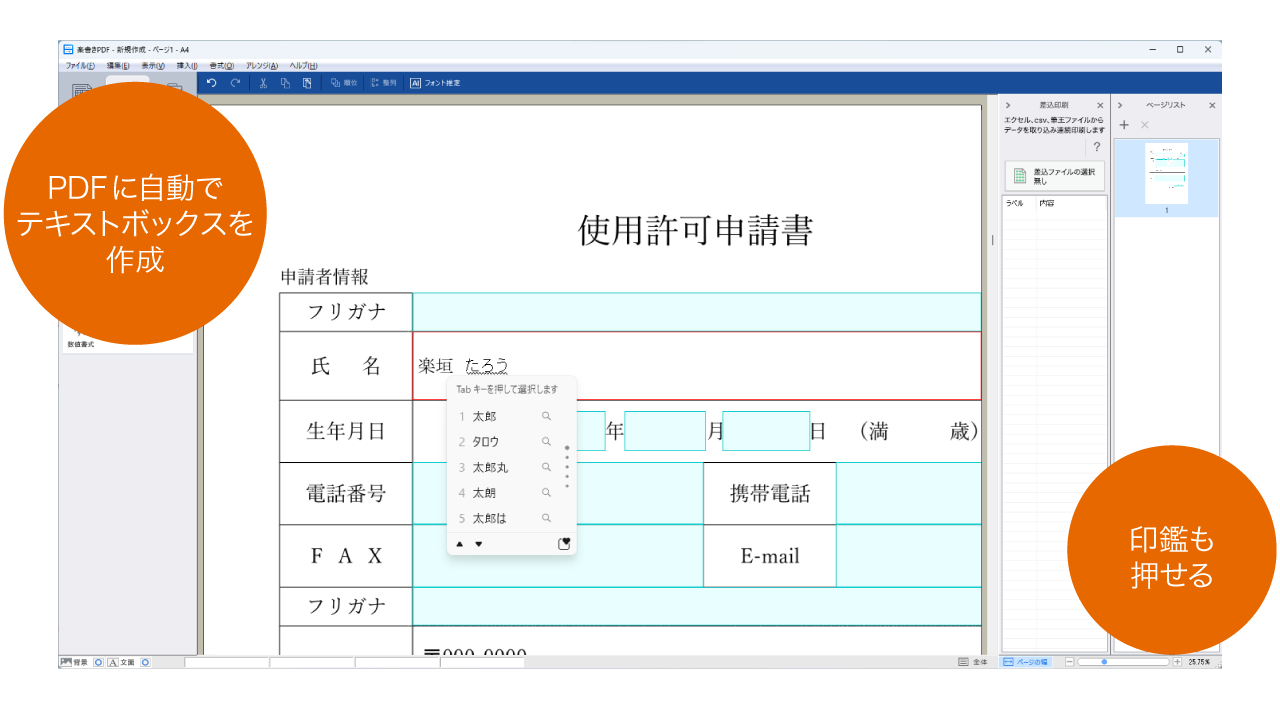Click the Undo arrow in the toolbar
Image resolution: width=1280 pixels, height=709 pixels.
pyautogui.click(x=211, y=82)
